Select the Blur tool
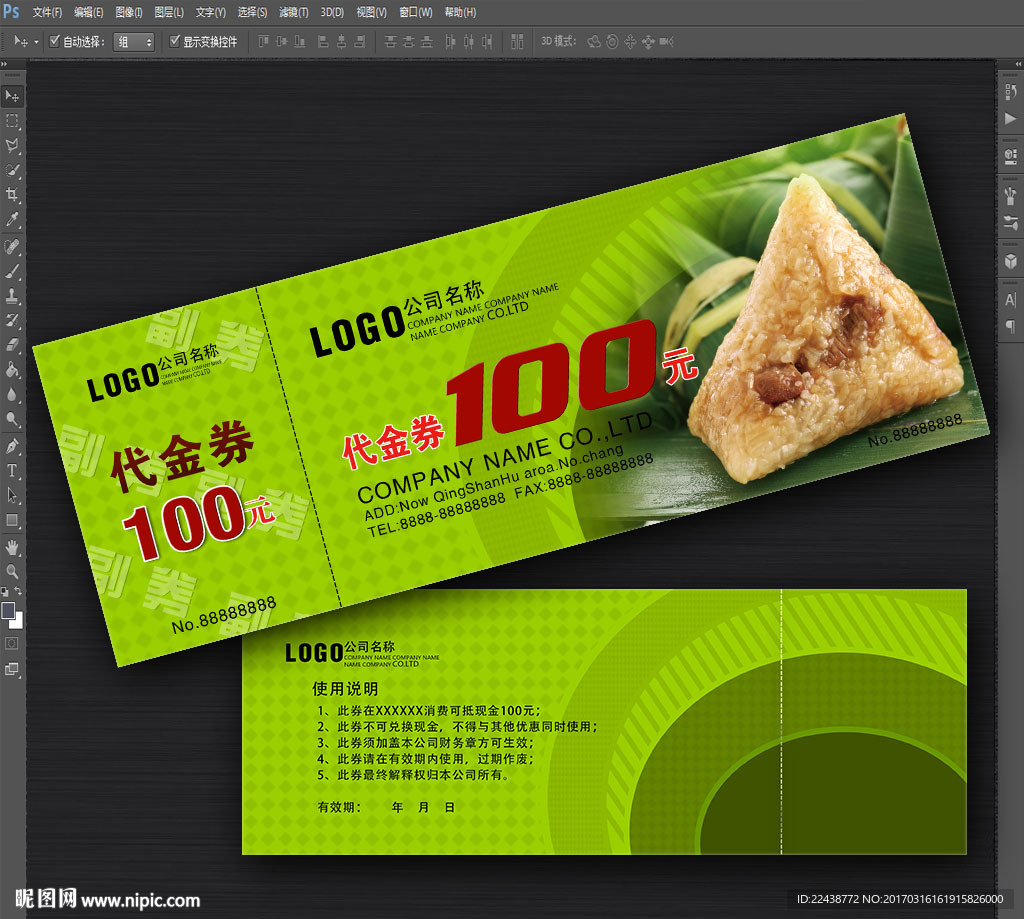The width and height of the screenshot is (1024, 919). click(x=12, y=395)
